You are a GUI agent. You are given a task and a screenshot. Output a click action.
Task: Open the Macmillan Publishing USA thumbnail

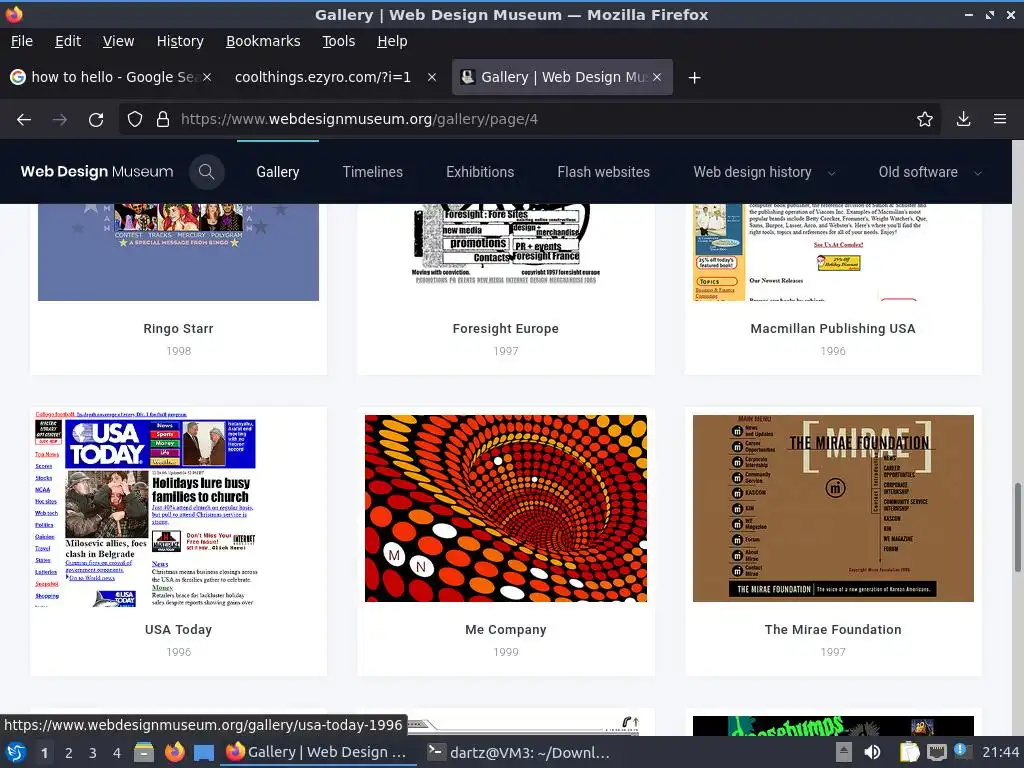point(833,252)
